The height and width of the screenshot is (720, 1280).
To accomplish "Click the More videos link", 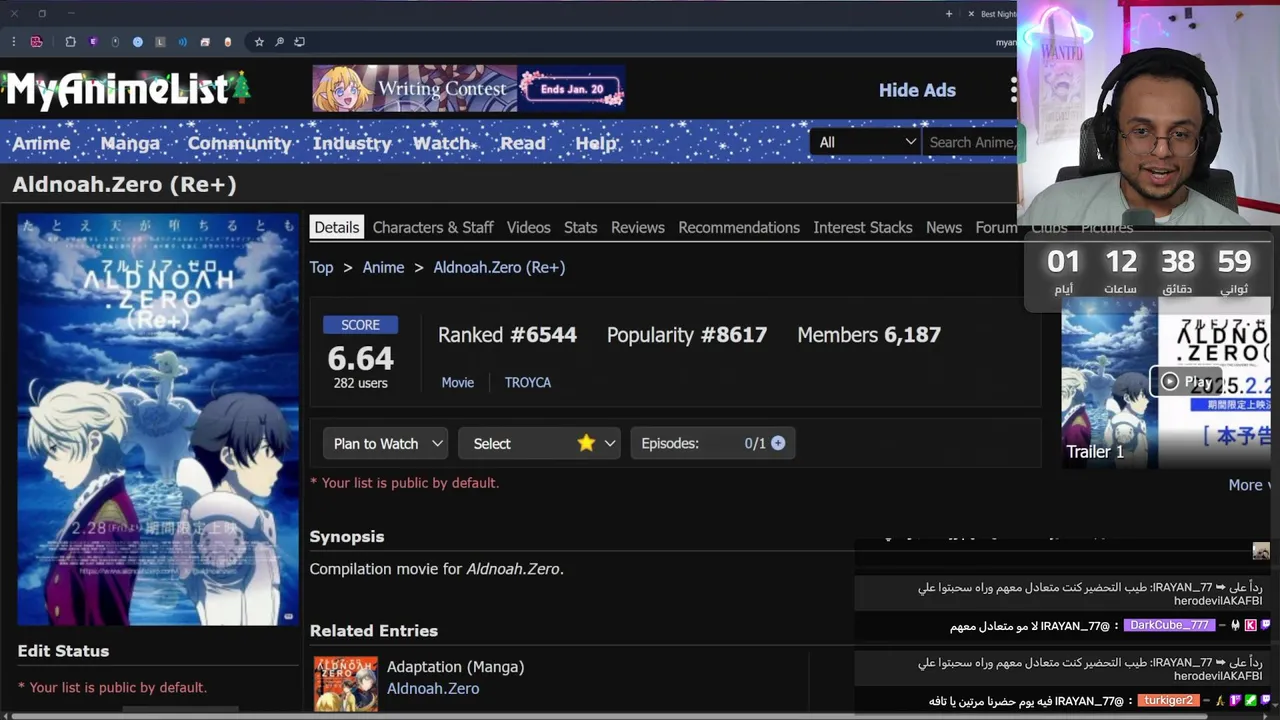I will coord(1248,484).
